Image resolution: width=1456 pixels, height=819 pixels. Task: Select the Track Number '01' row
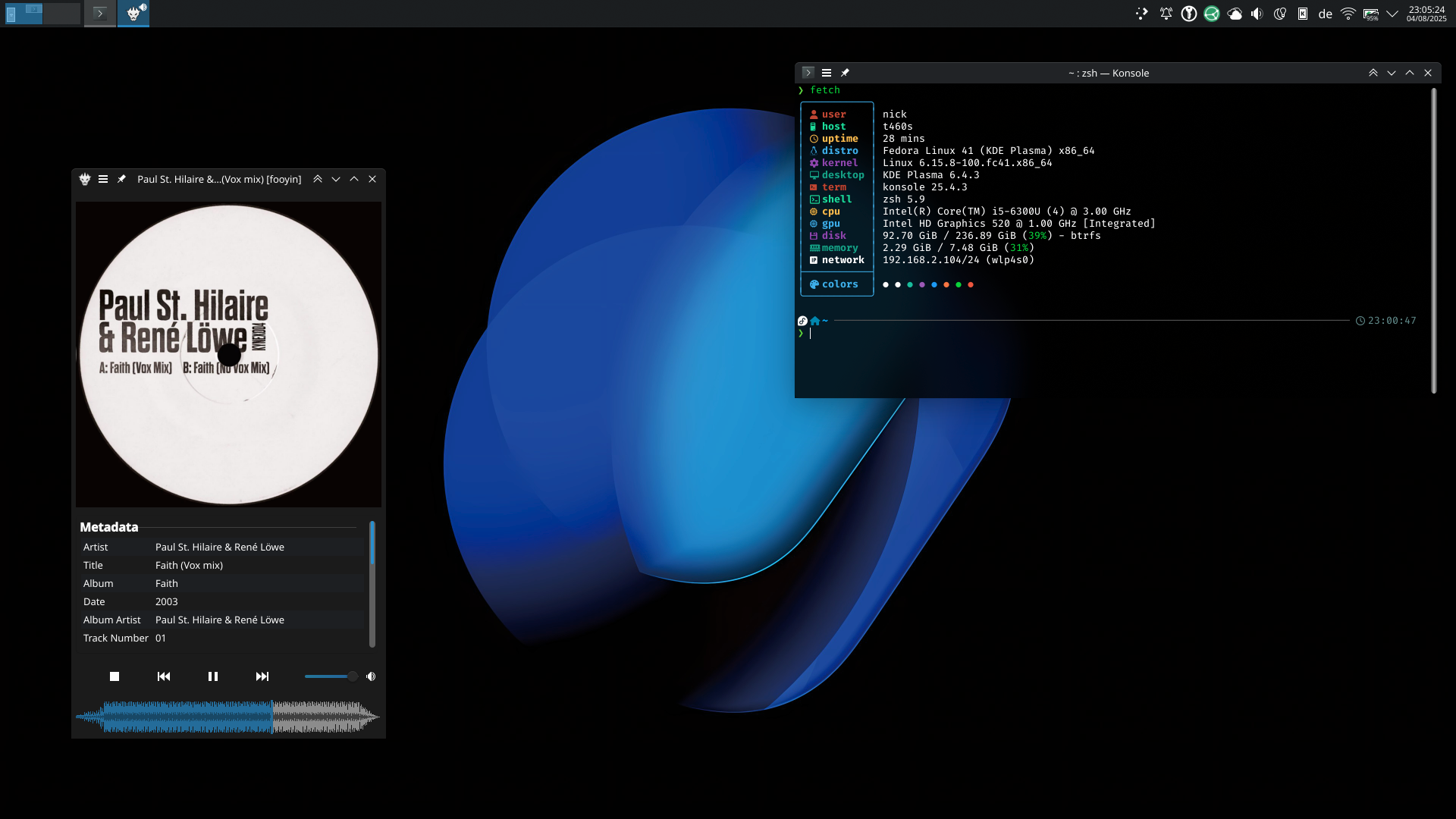tap(223, 638)
